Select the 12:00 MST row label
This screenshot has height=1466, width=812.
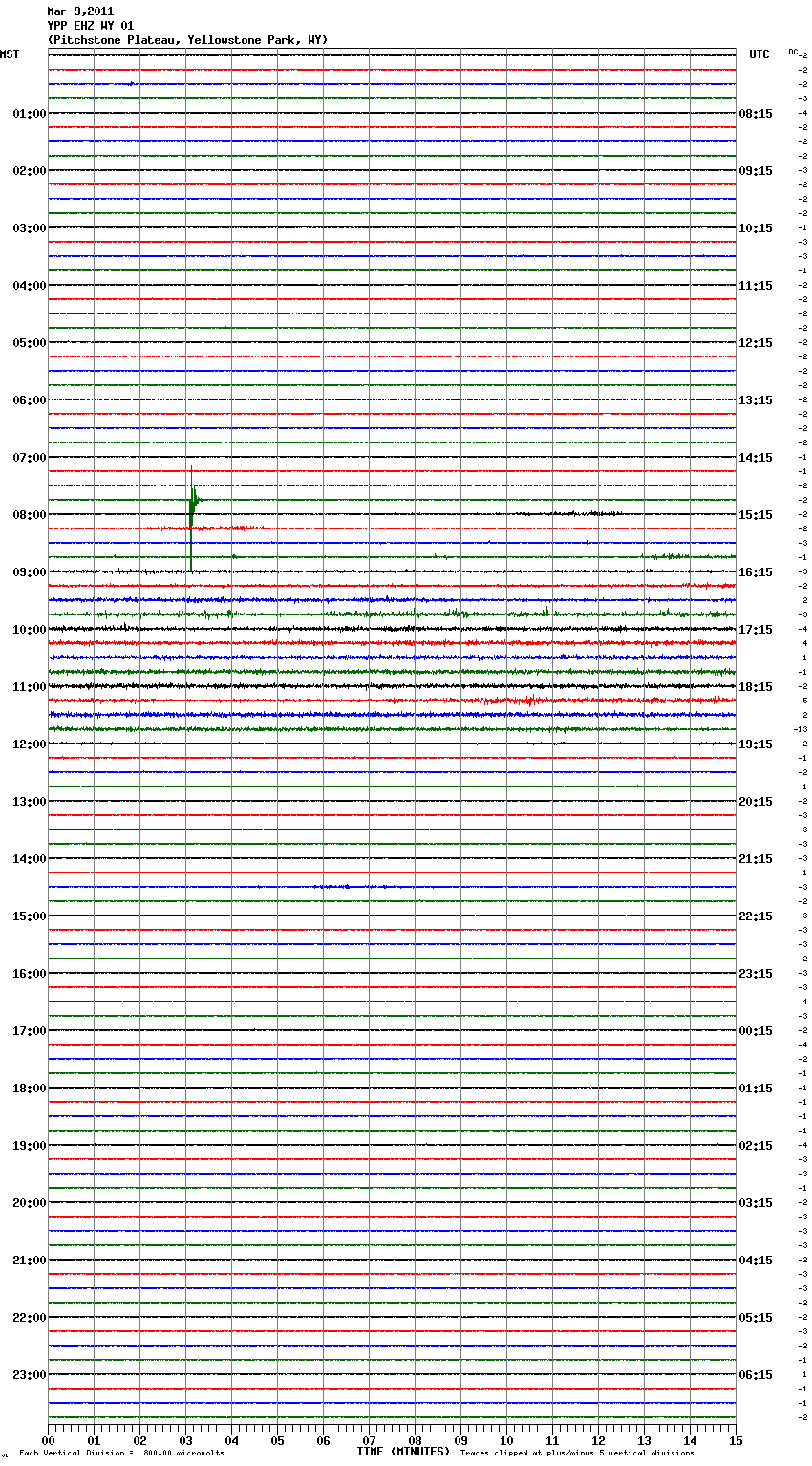(30, 744)
